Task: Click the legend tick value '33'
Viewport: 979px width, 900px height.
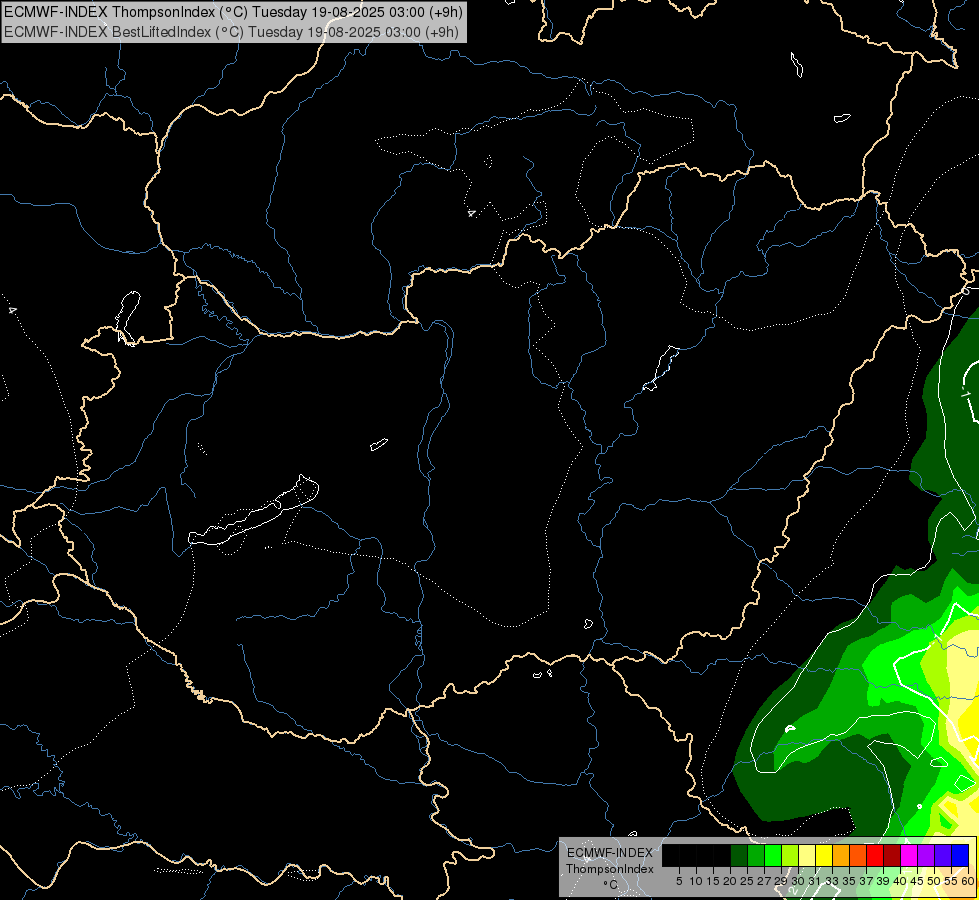Action: (x=832, y=881)
